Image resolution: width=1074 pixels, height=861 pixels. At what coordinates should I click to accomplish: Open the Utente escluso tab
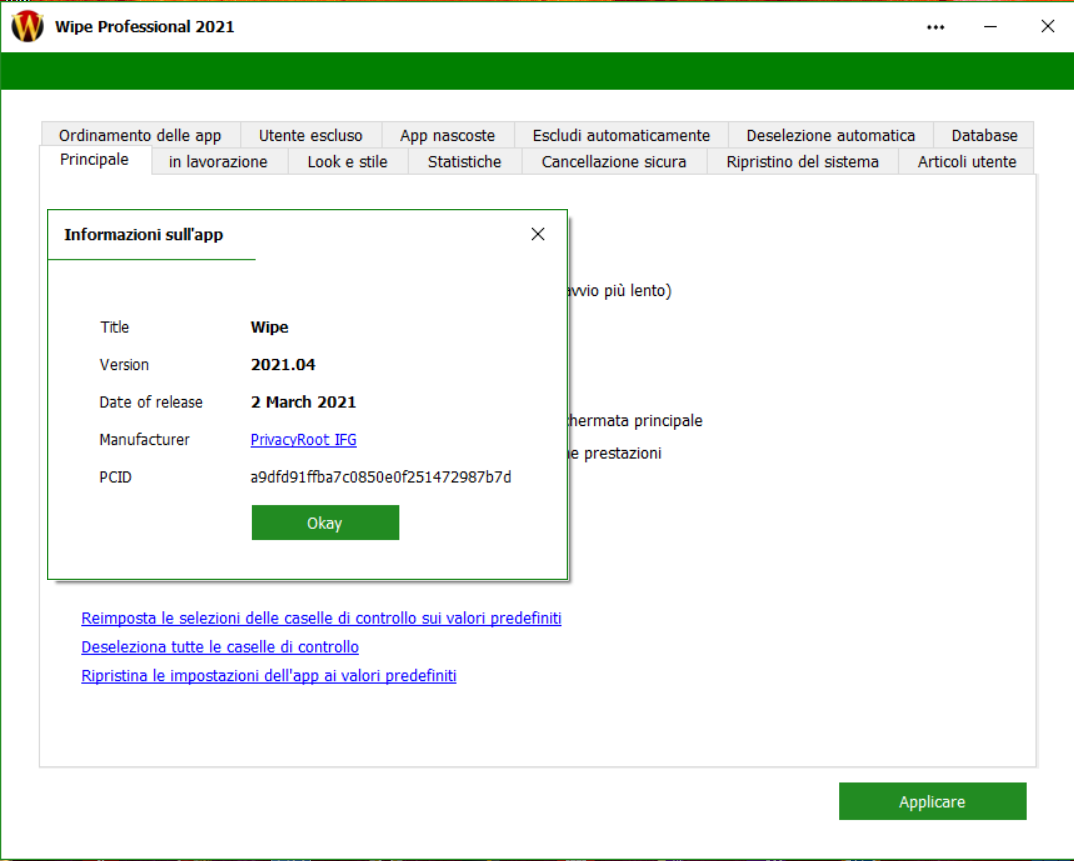(x=310, y=135)
